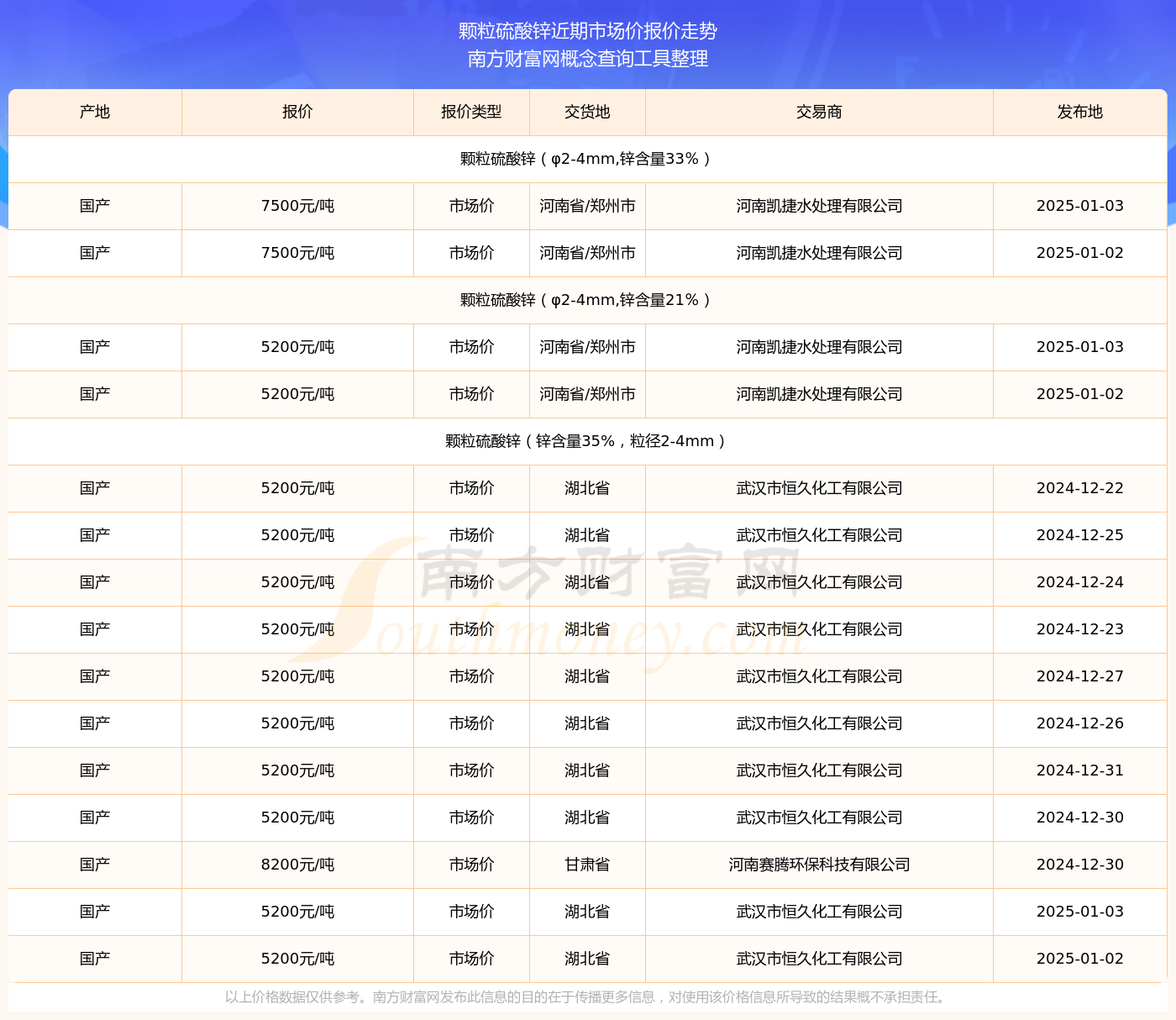Click 5200元/吨 in 河南凯捷 2025-01-02 row
This screenshot has height=1020, width=1176.
point(297,394)
